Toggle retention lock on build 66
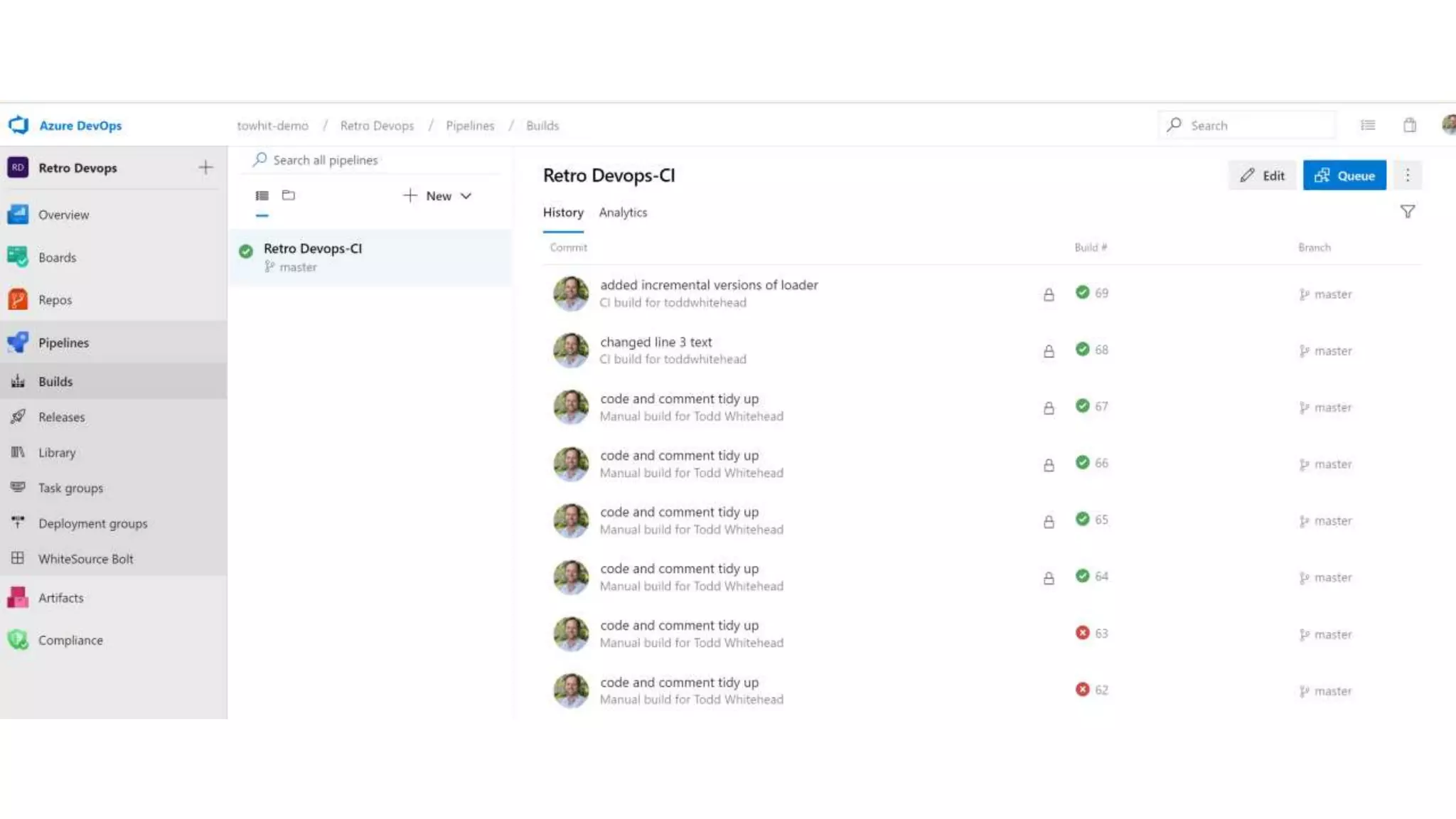Image resolution: width=1456 pixels, height=819 pixels. [1049, 465]
